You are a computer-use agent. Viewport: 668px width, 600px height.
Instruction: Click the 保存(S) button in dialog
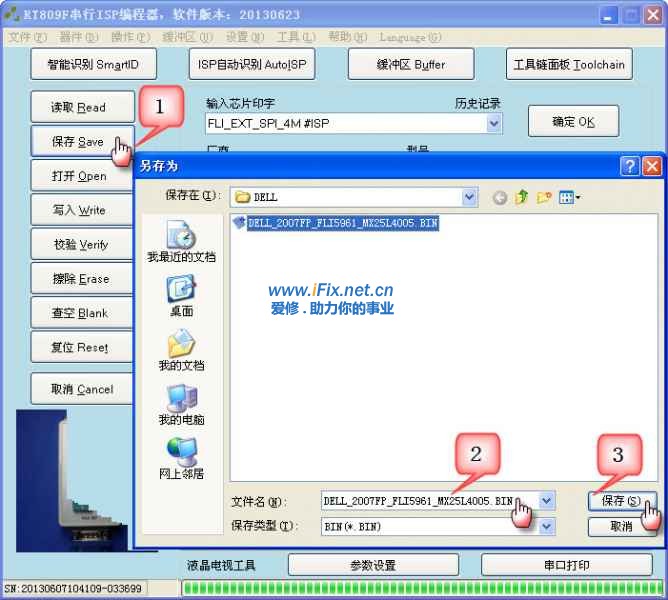(x=621, y=500)
